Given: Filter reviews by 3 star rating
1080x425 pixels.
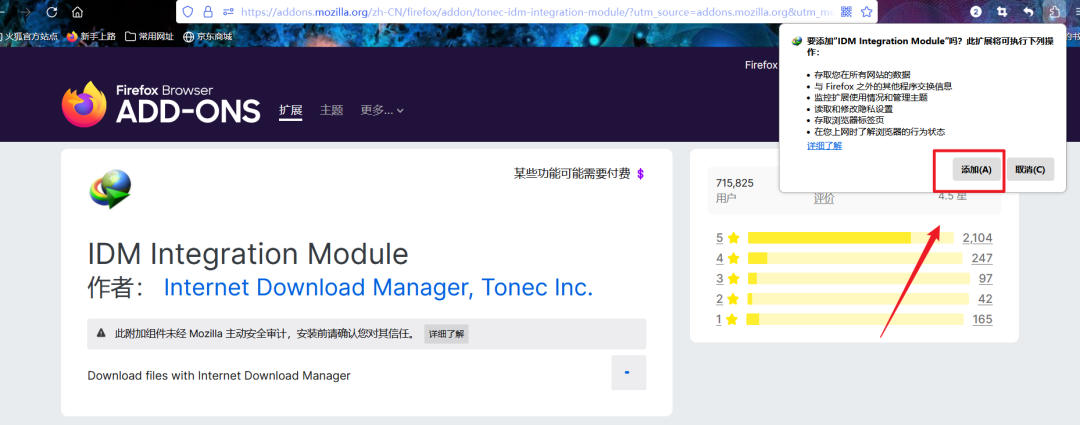Looking at the screenshot, I should click(727, 278).
